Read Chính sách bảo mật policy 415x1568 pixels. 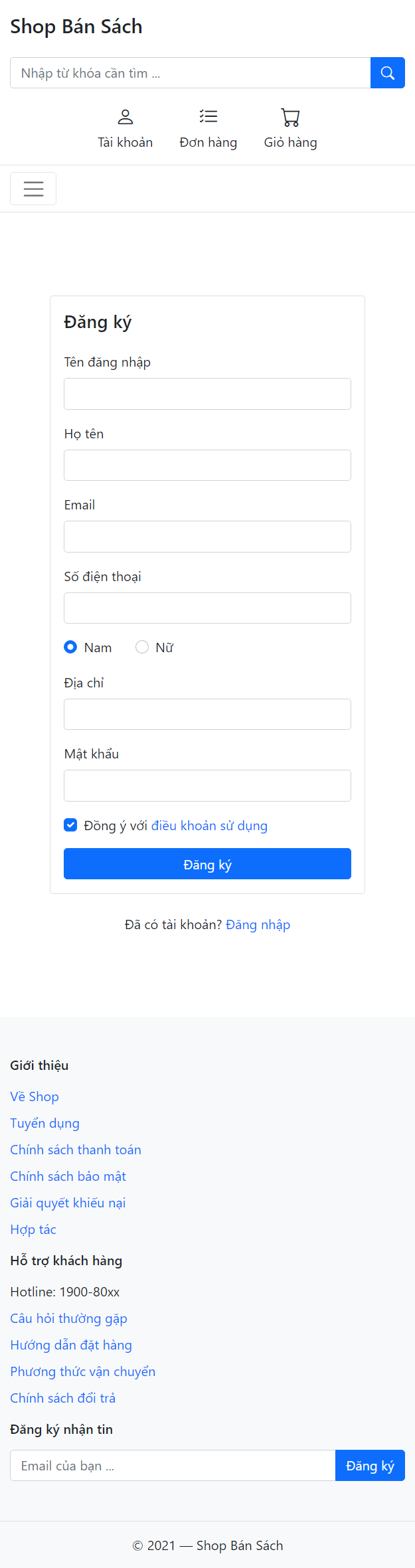(67, 1176)
